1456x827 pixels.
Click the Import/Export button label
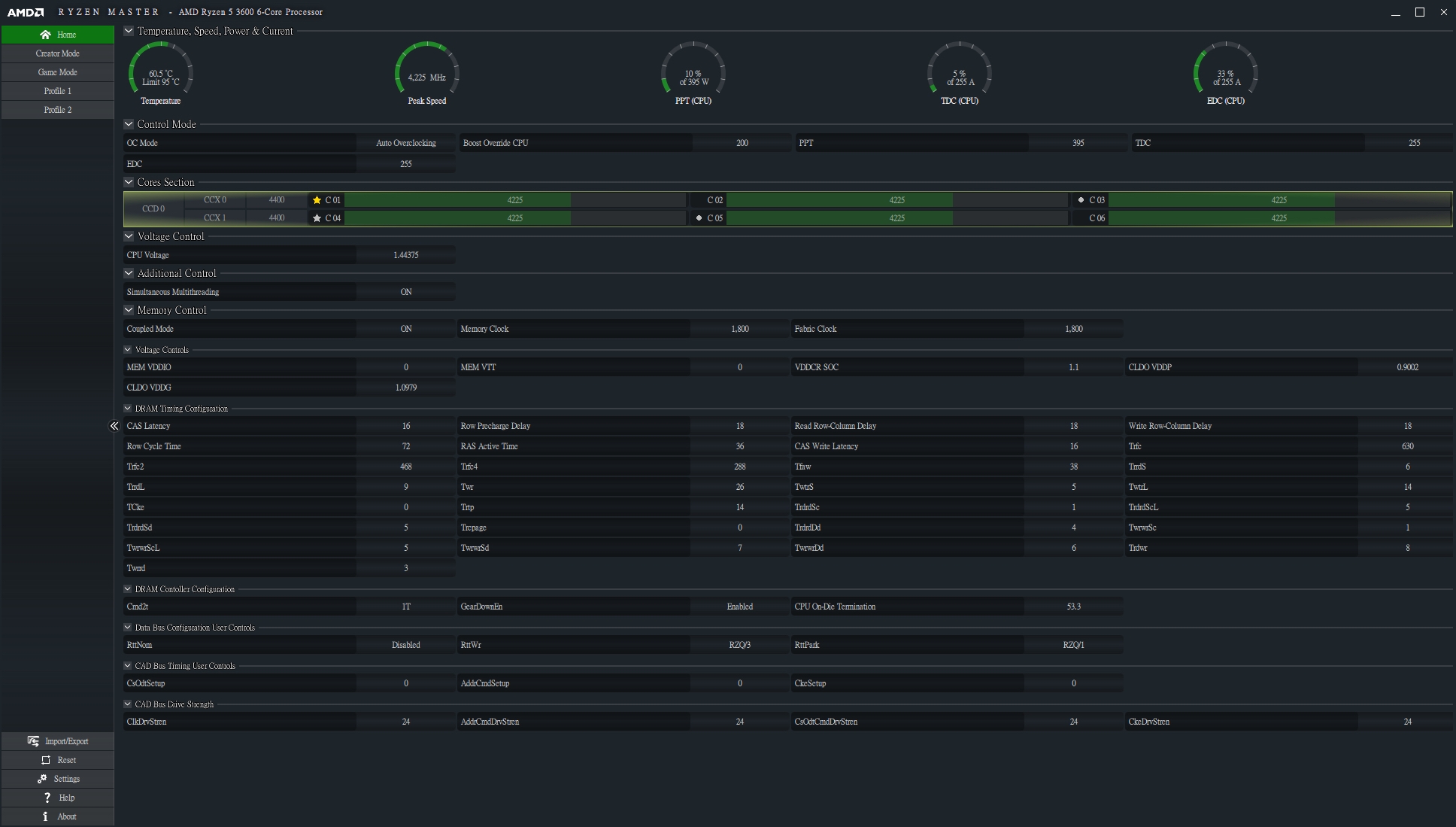tap(67, 741)
